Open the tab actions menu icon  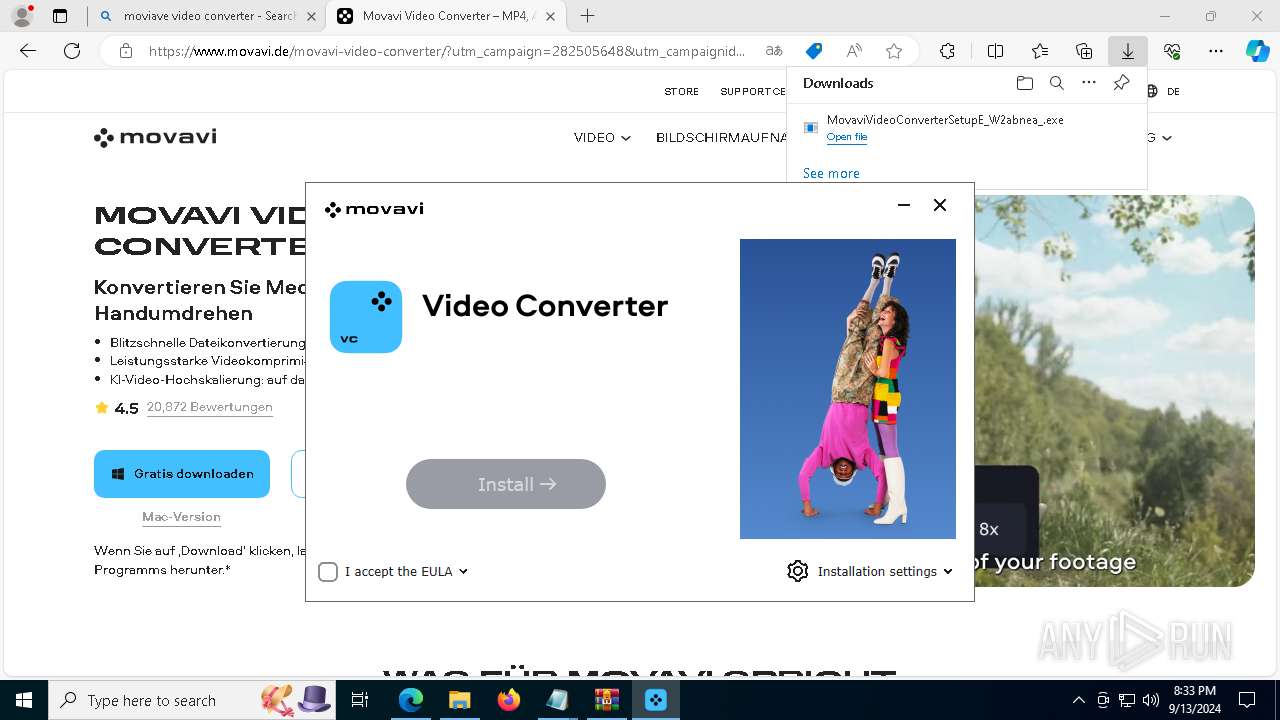point(59,16)
